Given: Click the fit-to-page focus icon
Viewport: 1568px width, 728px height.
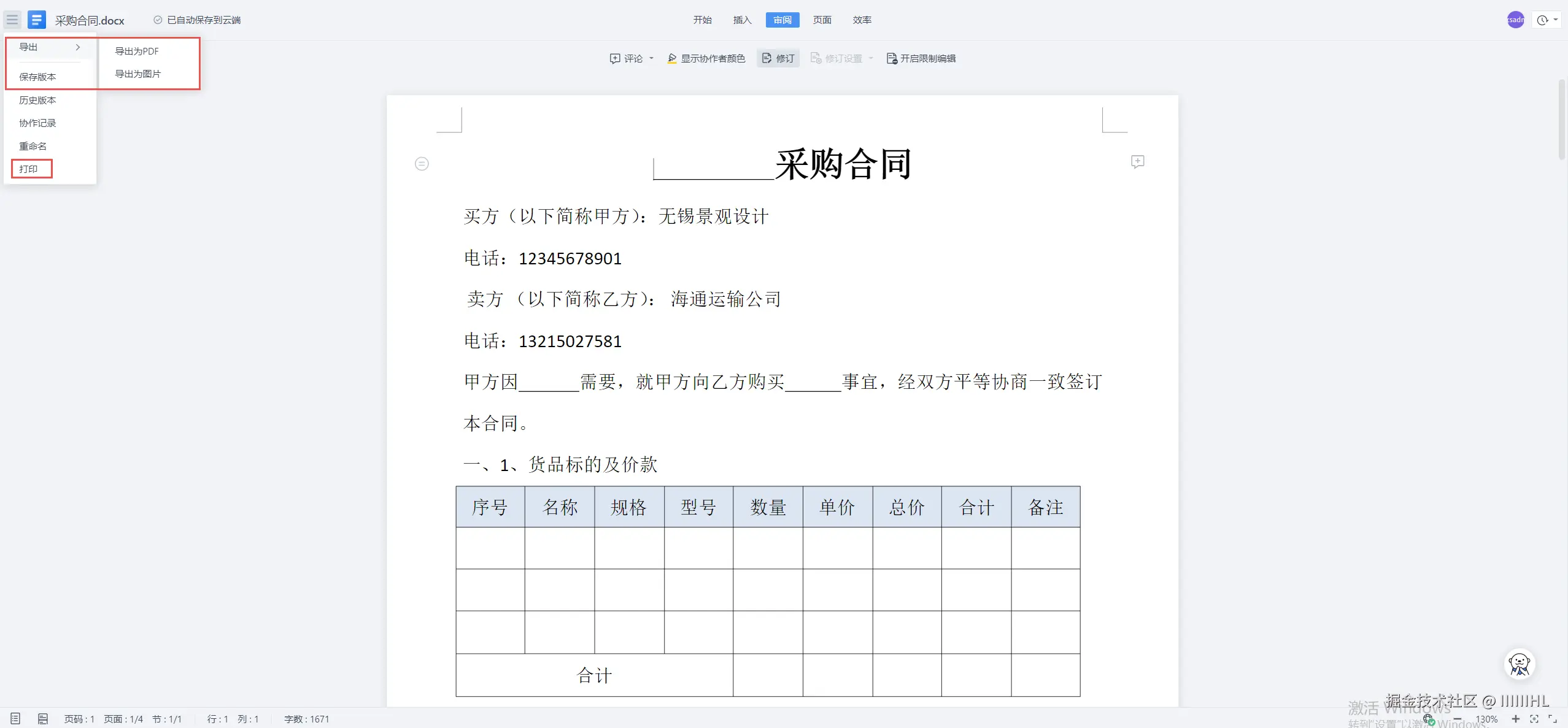Looking at the screenshot, I should pyautogui.click(x=1534, y=718).
